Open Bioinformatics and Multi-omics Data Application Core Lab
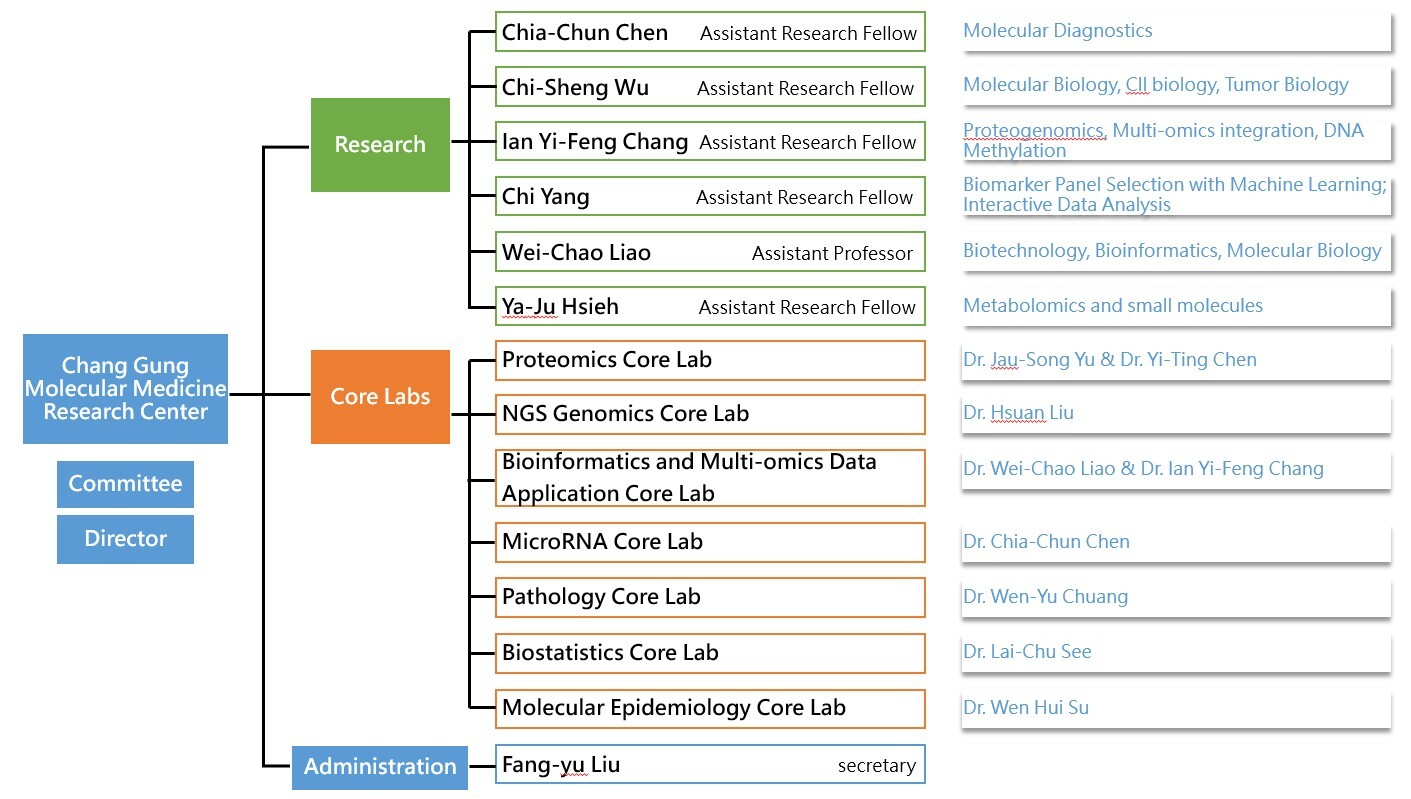The width and height of the screenshot is (1411, 799). click(x=709, y=478)
